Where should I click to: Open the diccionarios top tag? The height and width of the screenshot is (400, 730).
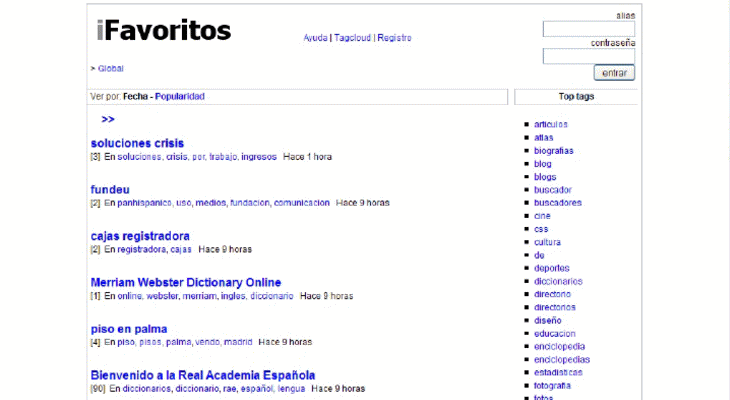pyautogui.click(x=558, y=281)
